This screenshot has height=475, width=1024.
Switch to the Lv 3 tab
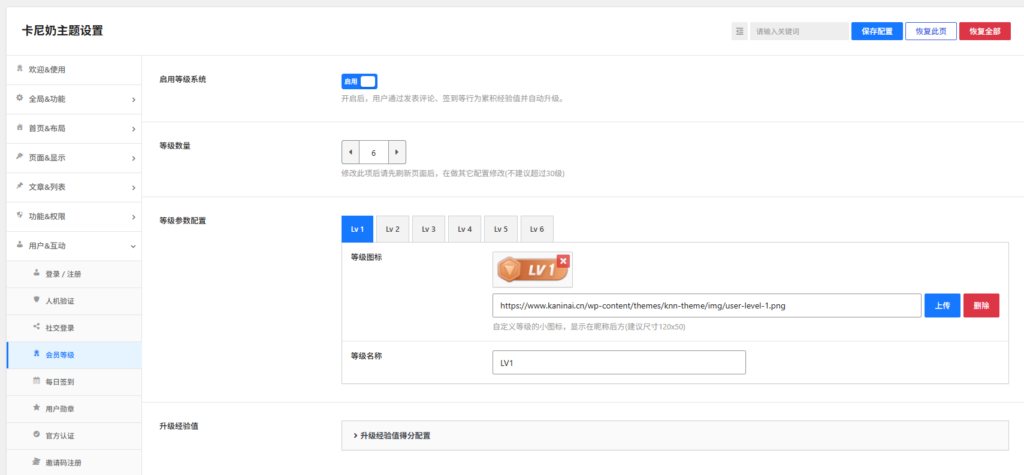coord(428,229)
